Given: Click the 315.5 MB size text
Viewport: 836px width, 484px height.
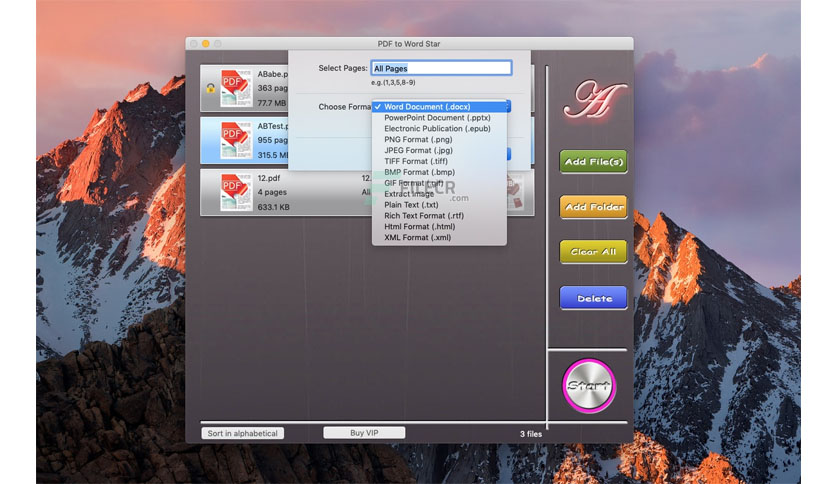Looking at the screenshot, I should (273, 155).
